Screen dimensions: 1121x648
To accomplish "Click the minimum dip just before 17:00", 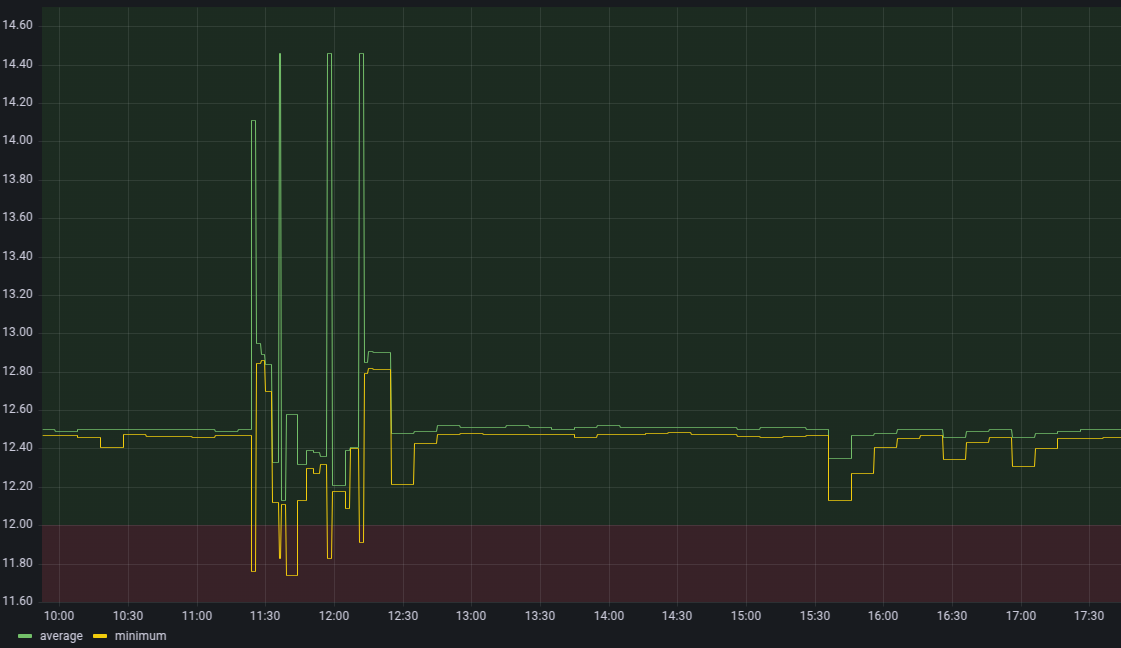I will pos(1023,467).
